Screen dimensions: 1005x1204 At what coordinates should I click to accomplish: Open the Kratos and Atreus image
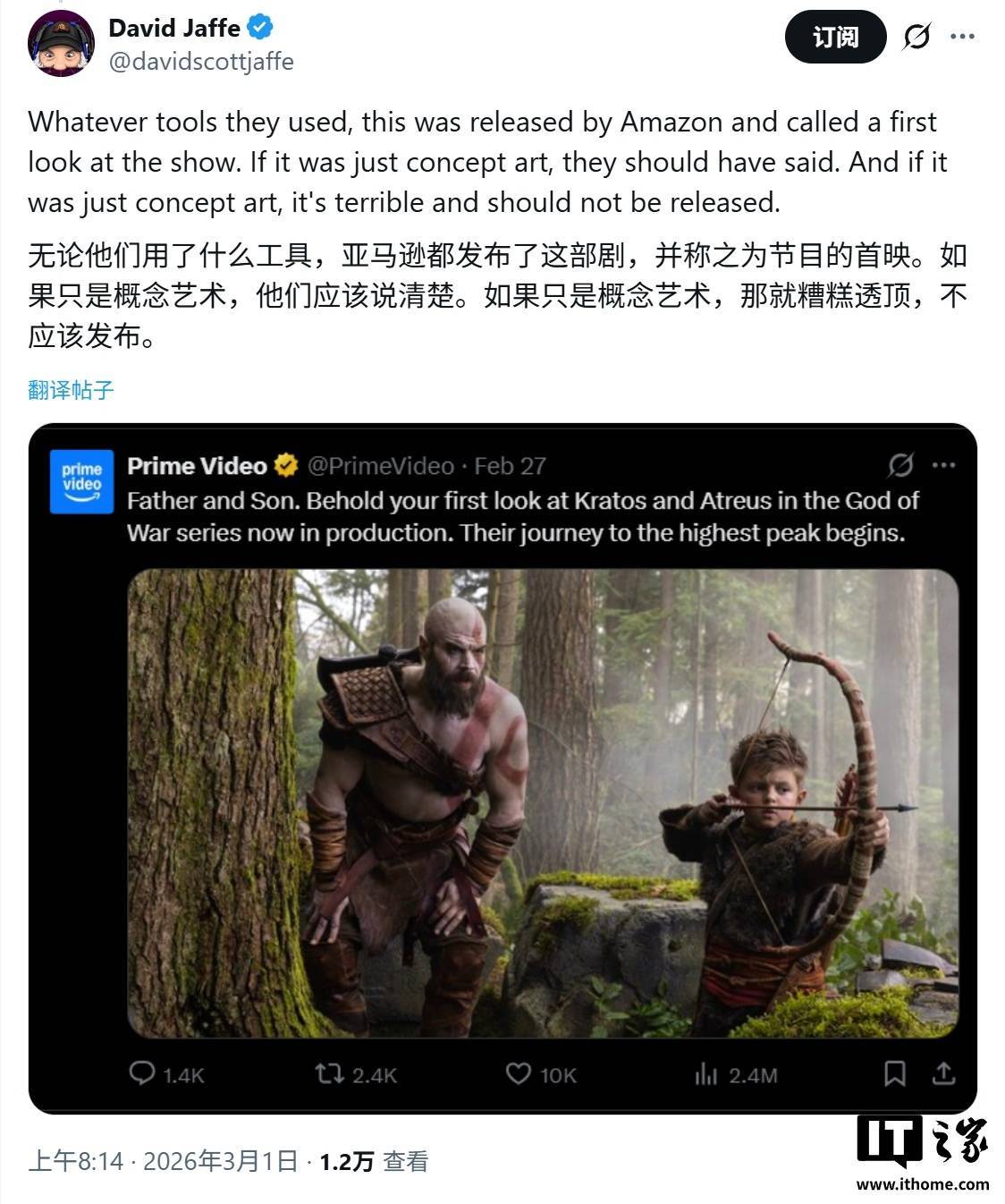coord(543,803)
